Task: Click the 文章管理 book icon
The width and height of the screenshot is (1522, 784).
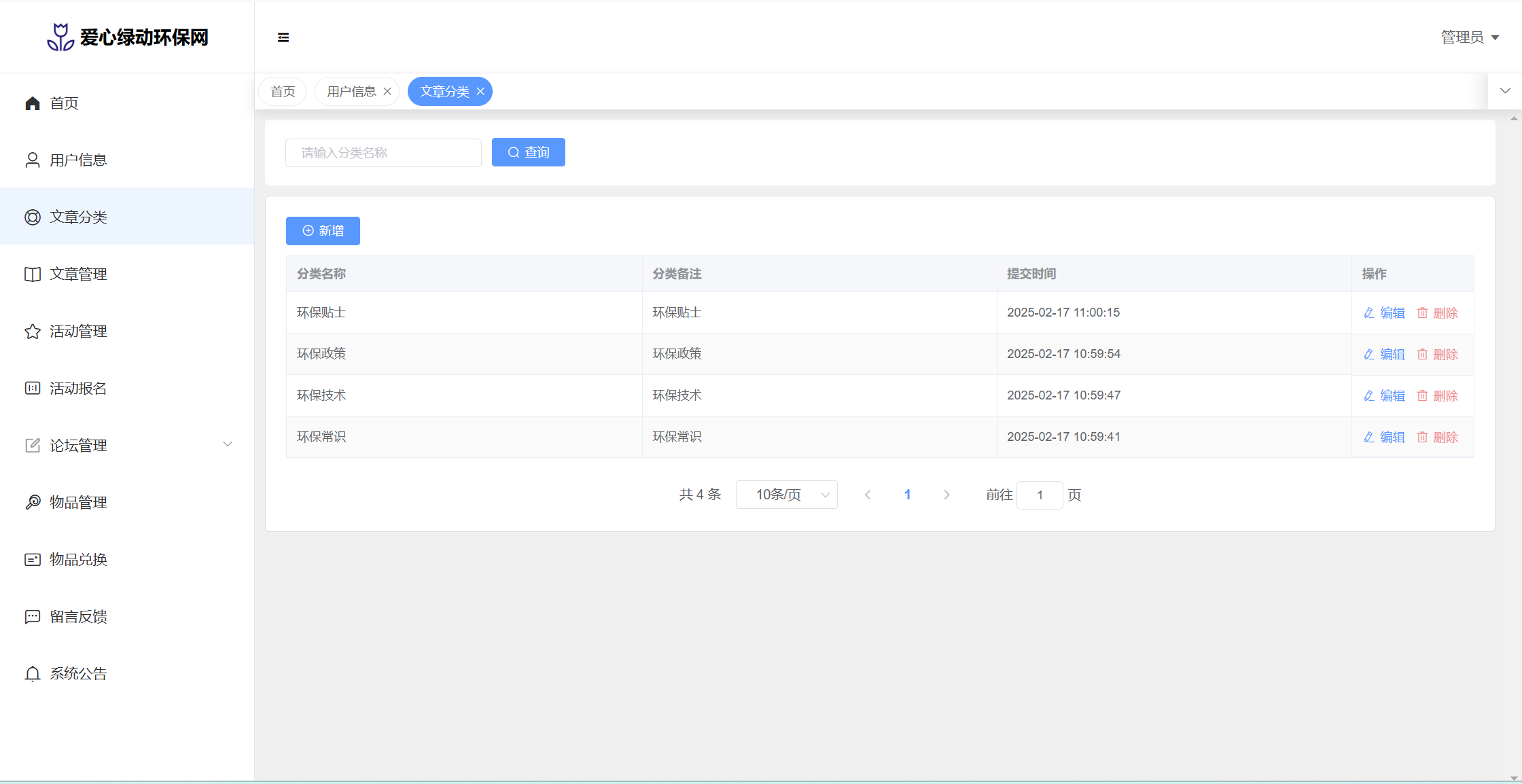Action: click(33, 274)
